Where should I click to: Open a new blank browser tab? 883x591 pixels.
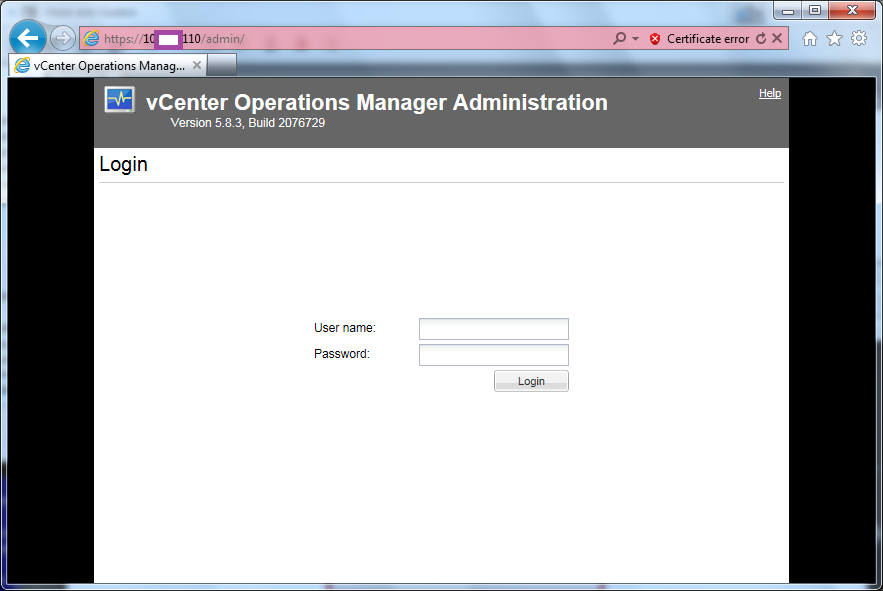tap(222, 65)
